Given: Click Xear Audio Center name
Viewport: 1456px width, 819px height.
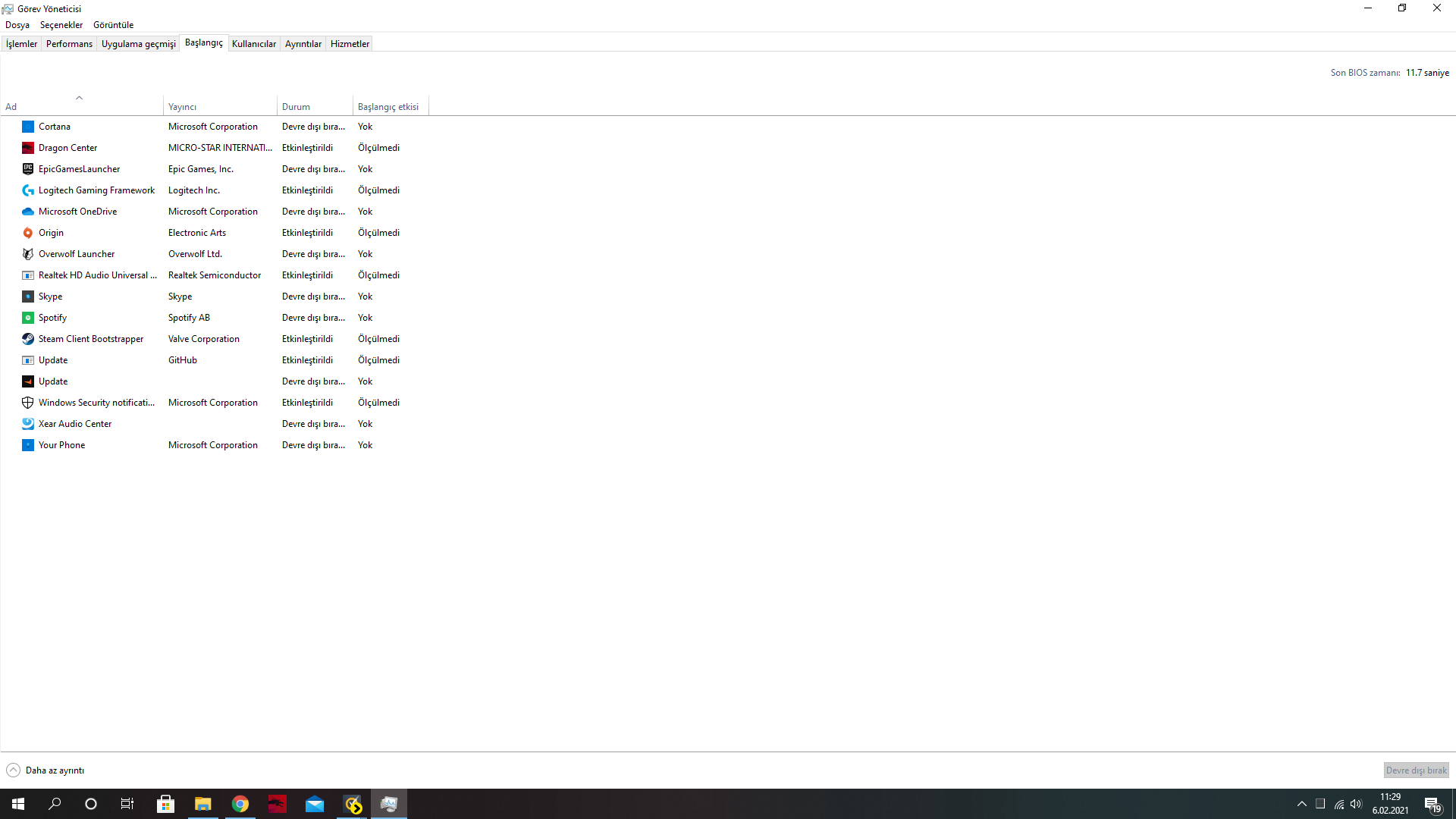Looking at the screenshot, I should click(75, 424).
